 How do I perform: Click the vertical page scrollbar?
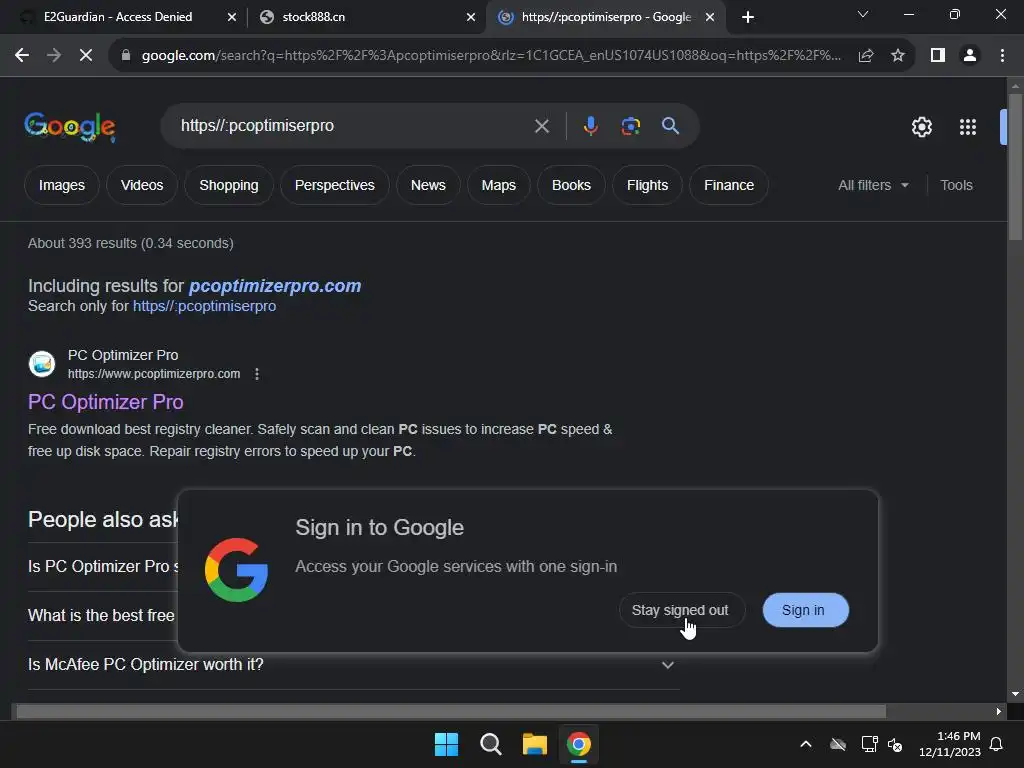tap(1015, 168)
